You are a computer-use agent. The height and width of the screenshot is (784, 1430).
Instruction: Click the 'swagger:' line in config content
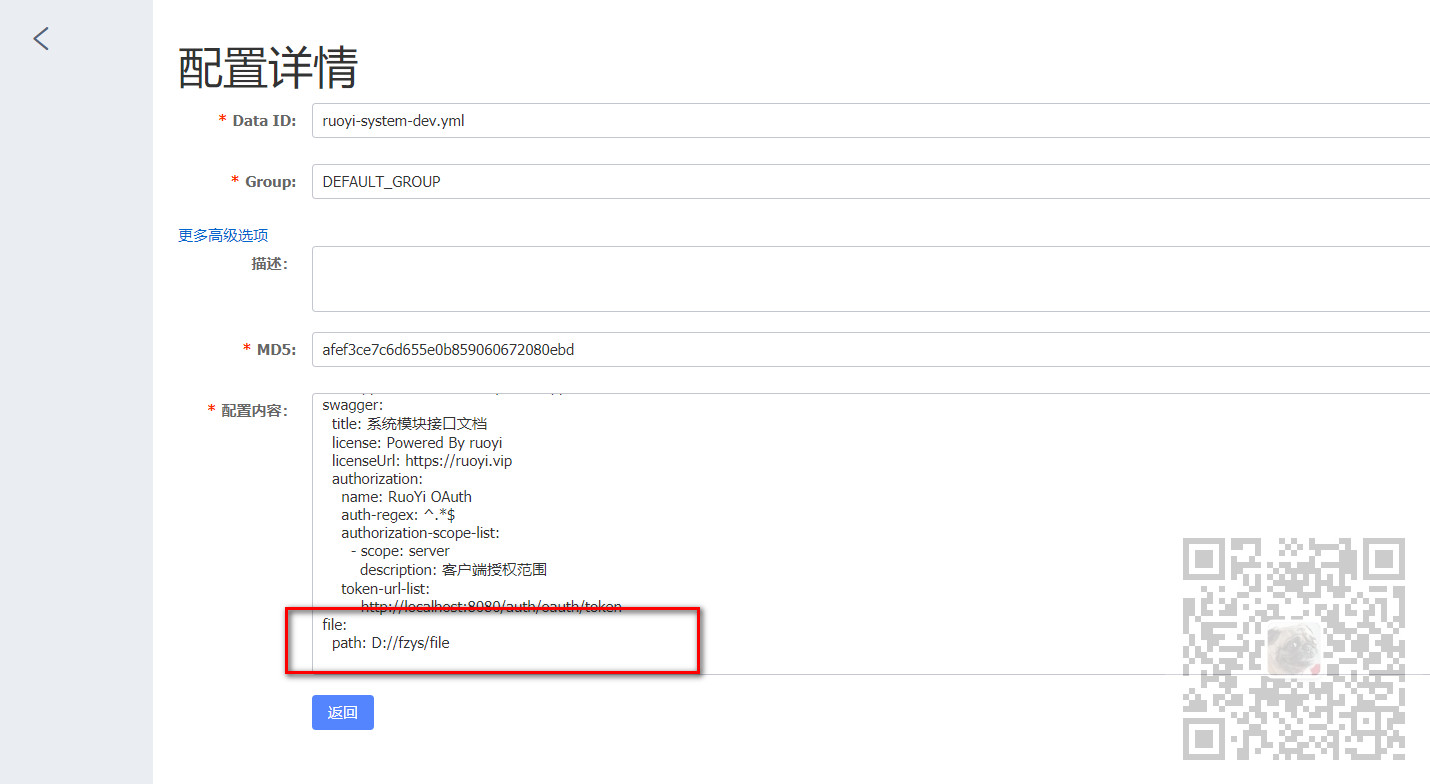point(352,406)
